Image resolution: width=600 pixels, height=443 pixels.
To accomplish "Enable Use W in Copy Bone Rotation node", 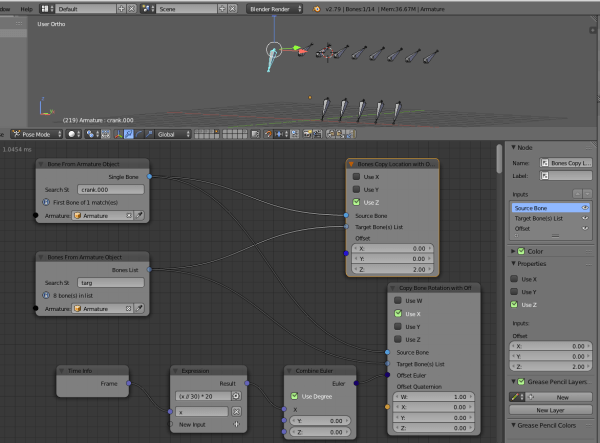I will 395,300.
